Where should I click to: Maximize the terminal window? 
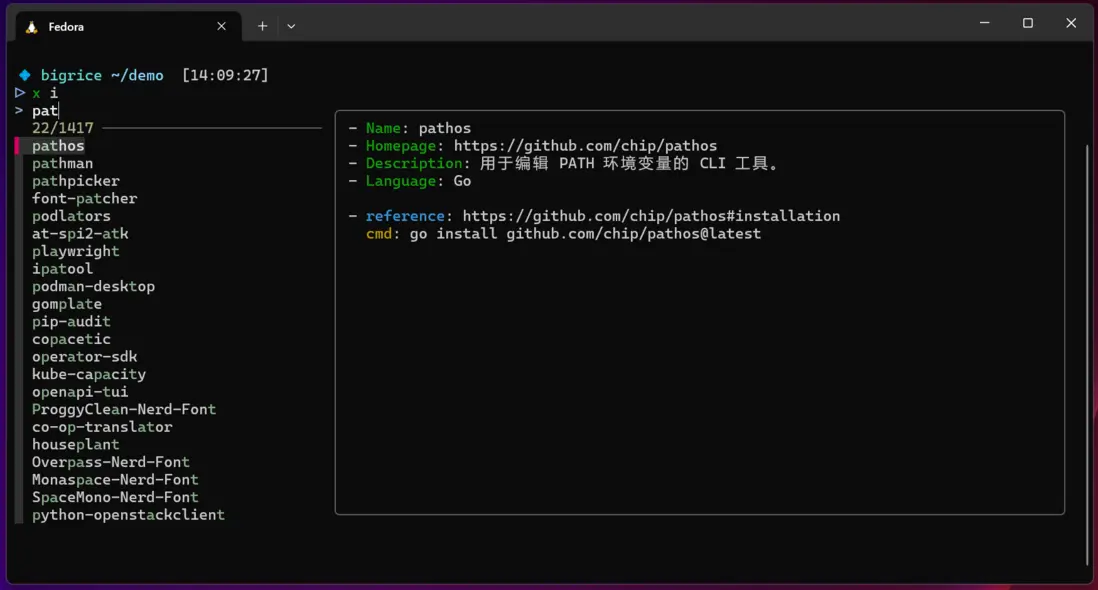point(1027,23)
